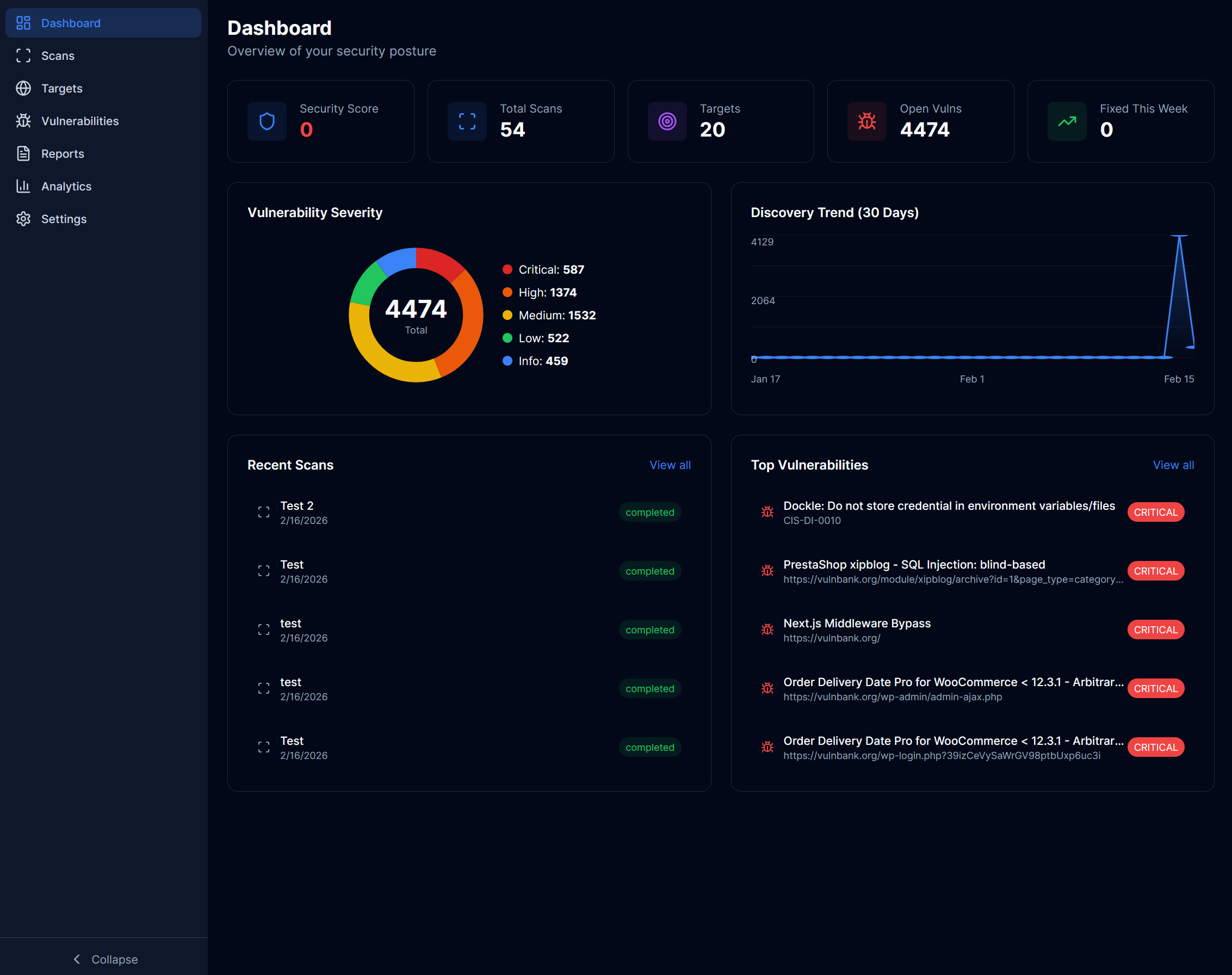Open View all for Recent Scans
Screen dimensions: 1232x975
(670, 465)
